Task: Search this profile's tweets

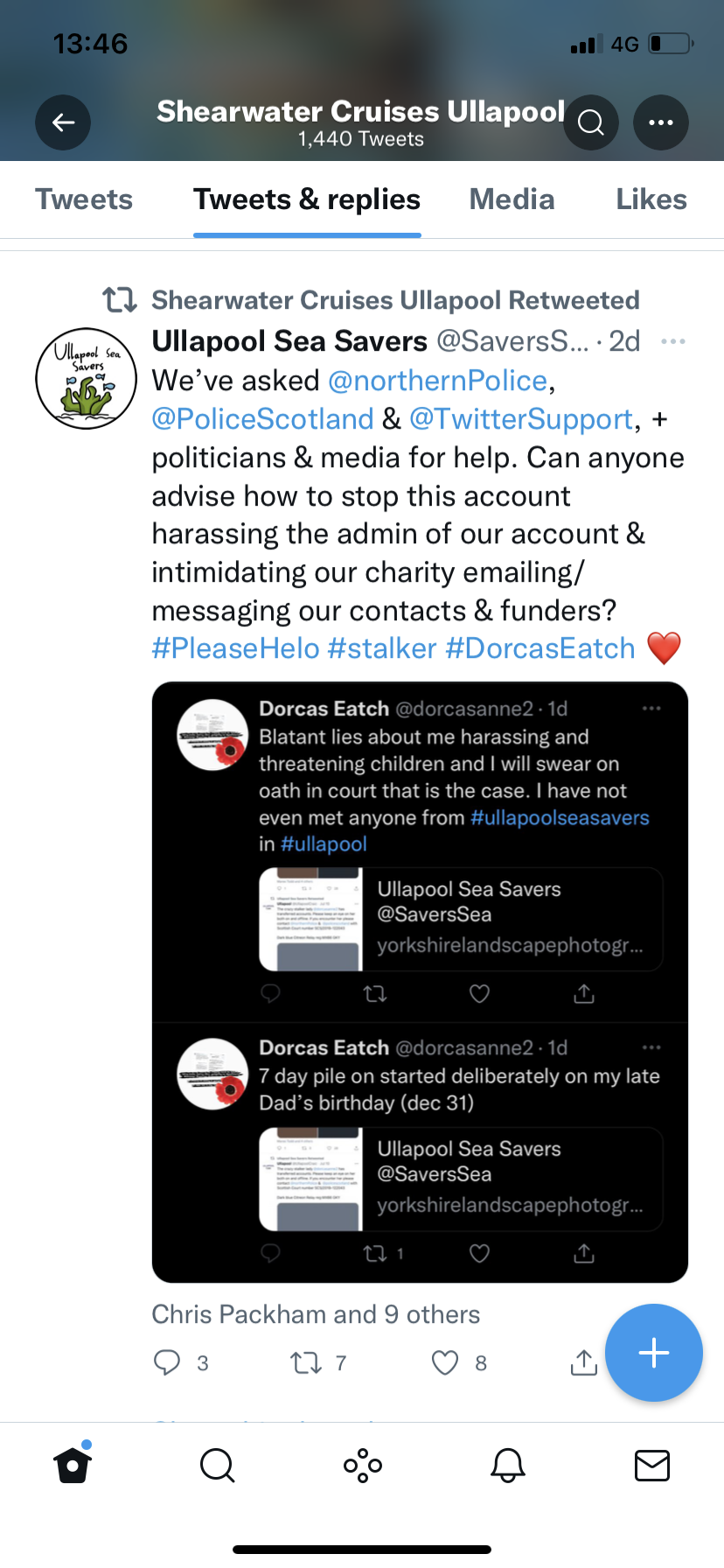Action: coord(591,122)
